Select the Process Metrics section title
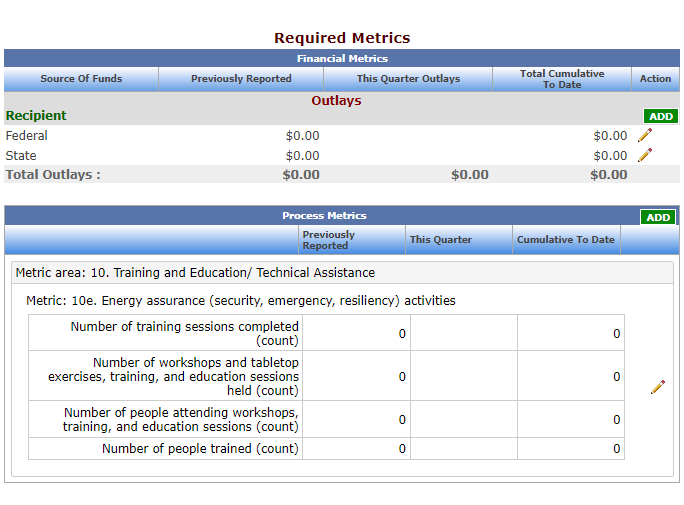Image resolution: width=684 pixels, height=505 pixels. [x=324, y=215]
